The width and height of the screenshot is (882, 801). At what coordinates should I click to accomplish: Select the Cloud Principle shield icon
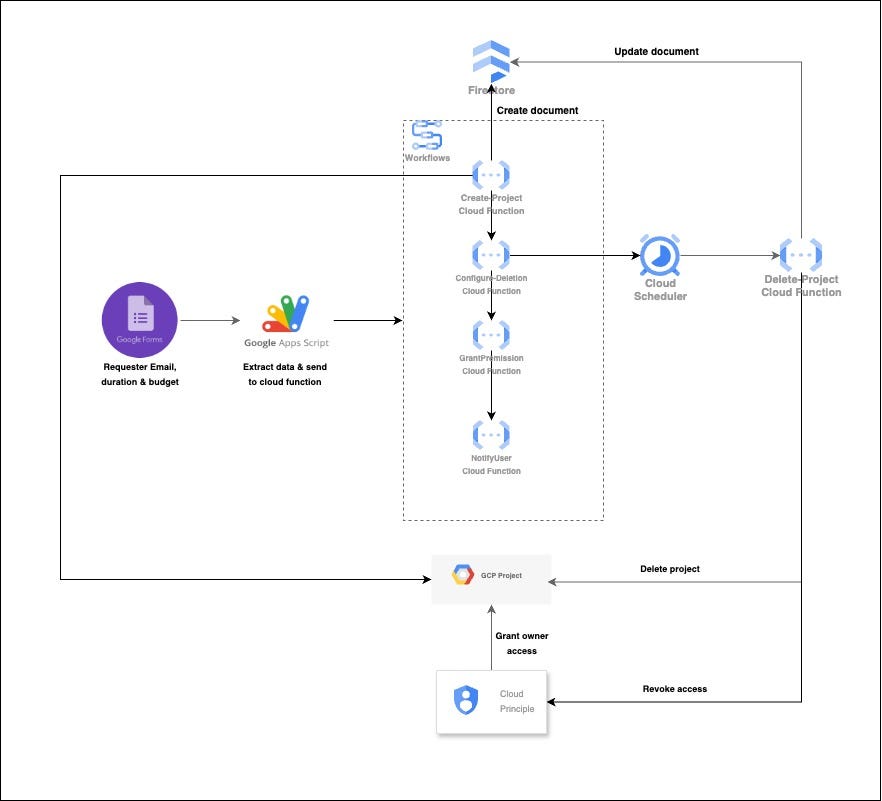[x=466, y=700]
